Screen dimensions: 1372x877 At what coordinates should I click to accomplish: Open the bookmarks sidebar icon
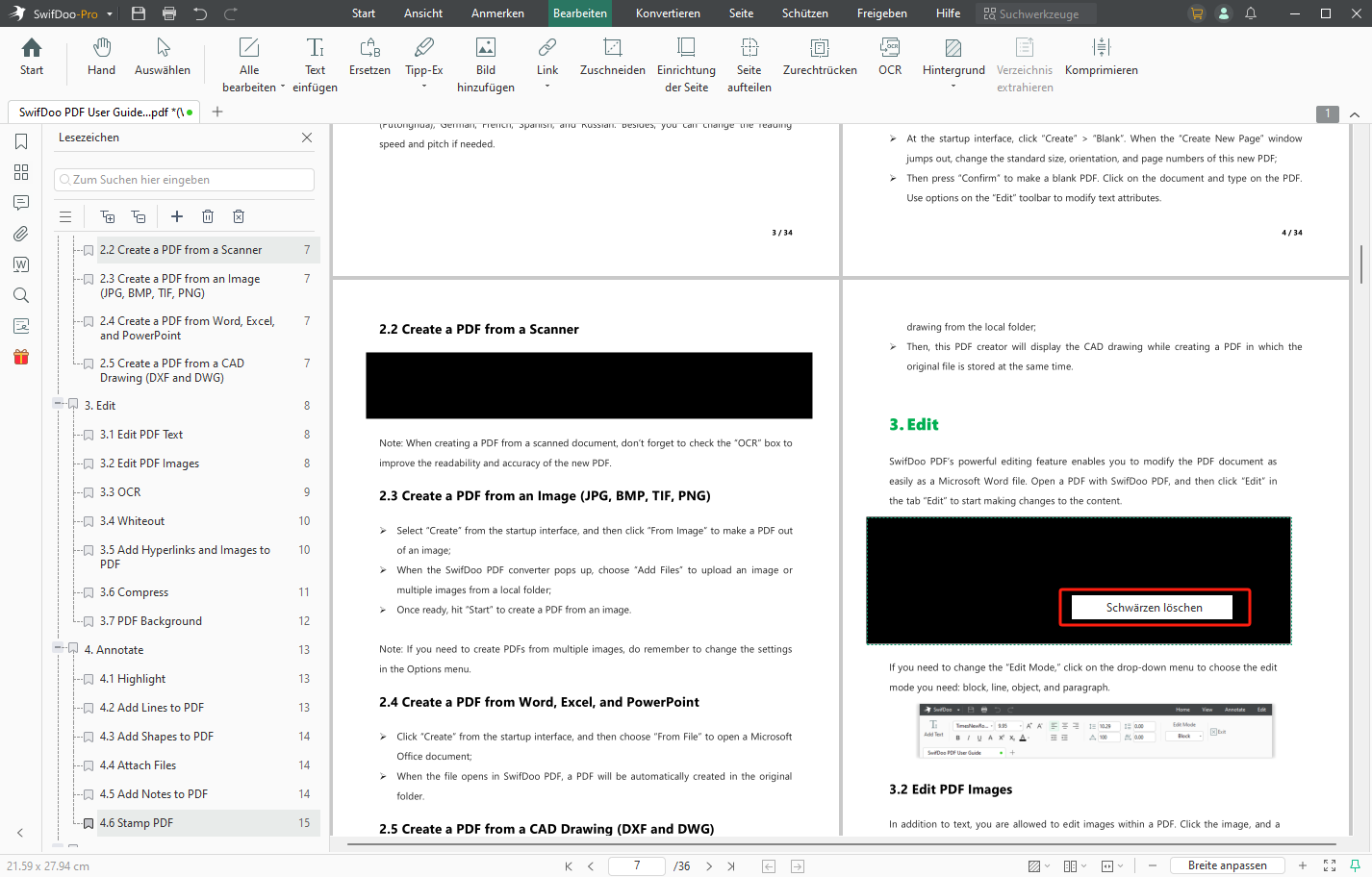21,141
